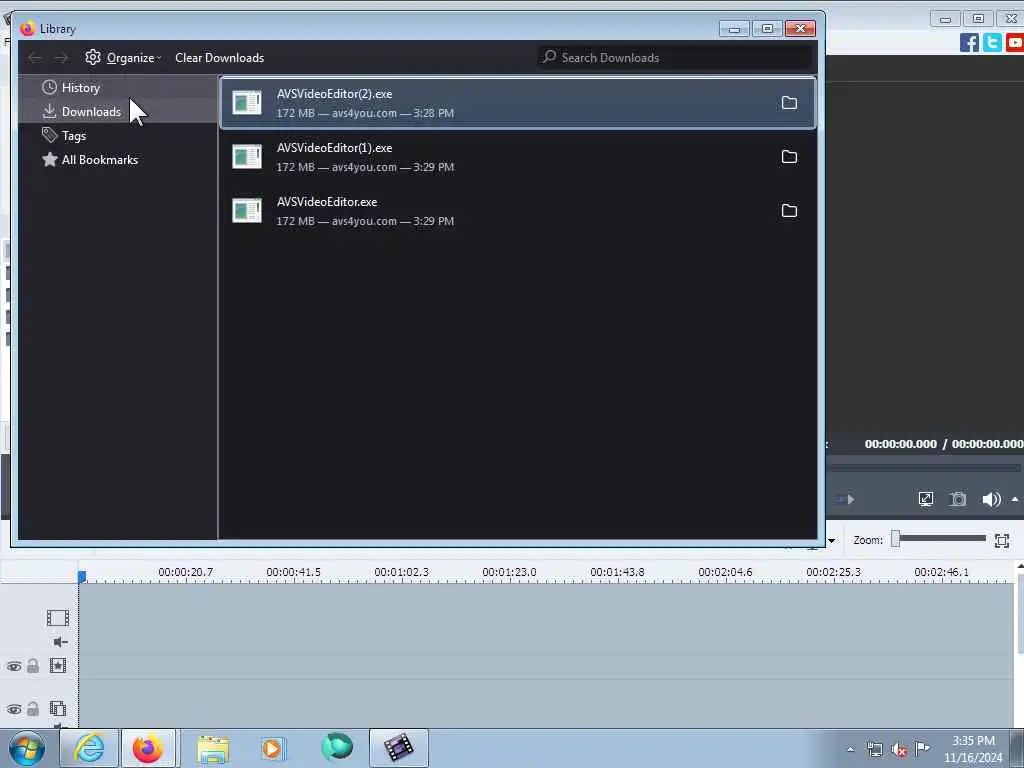Open Windows Media Player from taskbar
The height and width of the screenshot is (768, 1024).
(x=273, y=748)
